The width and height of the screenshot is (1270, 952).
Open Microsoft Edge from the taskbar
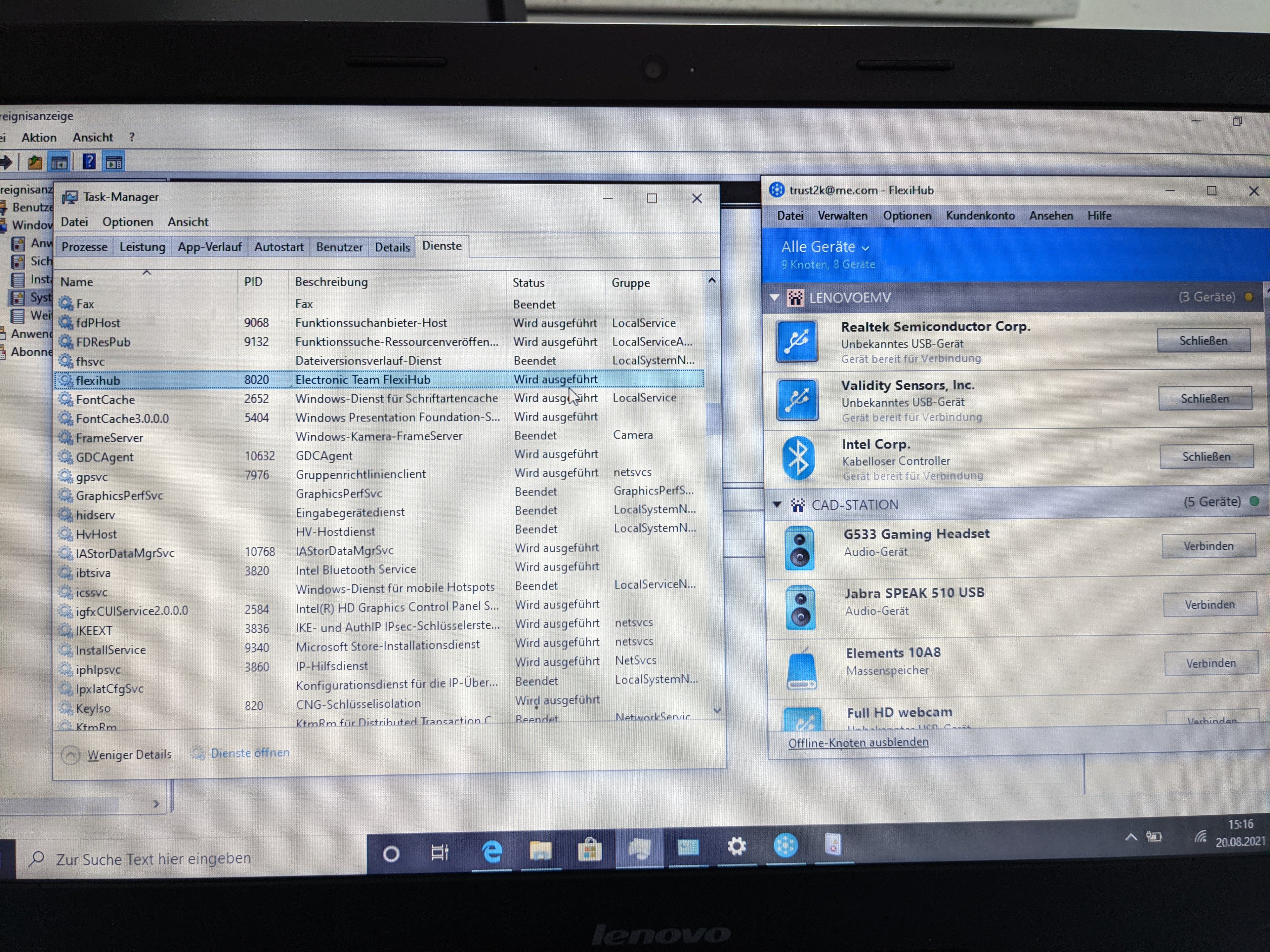(x=491, y=851)
